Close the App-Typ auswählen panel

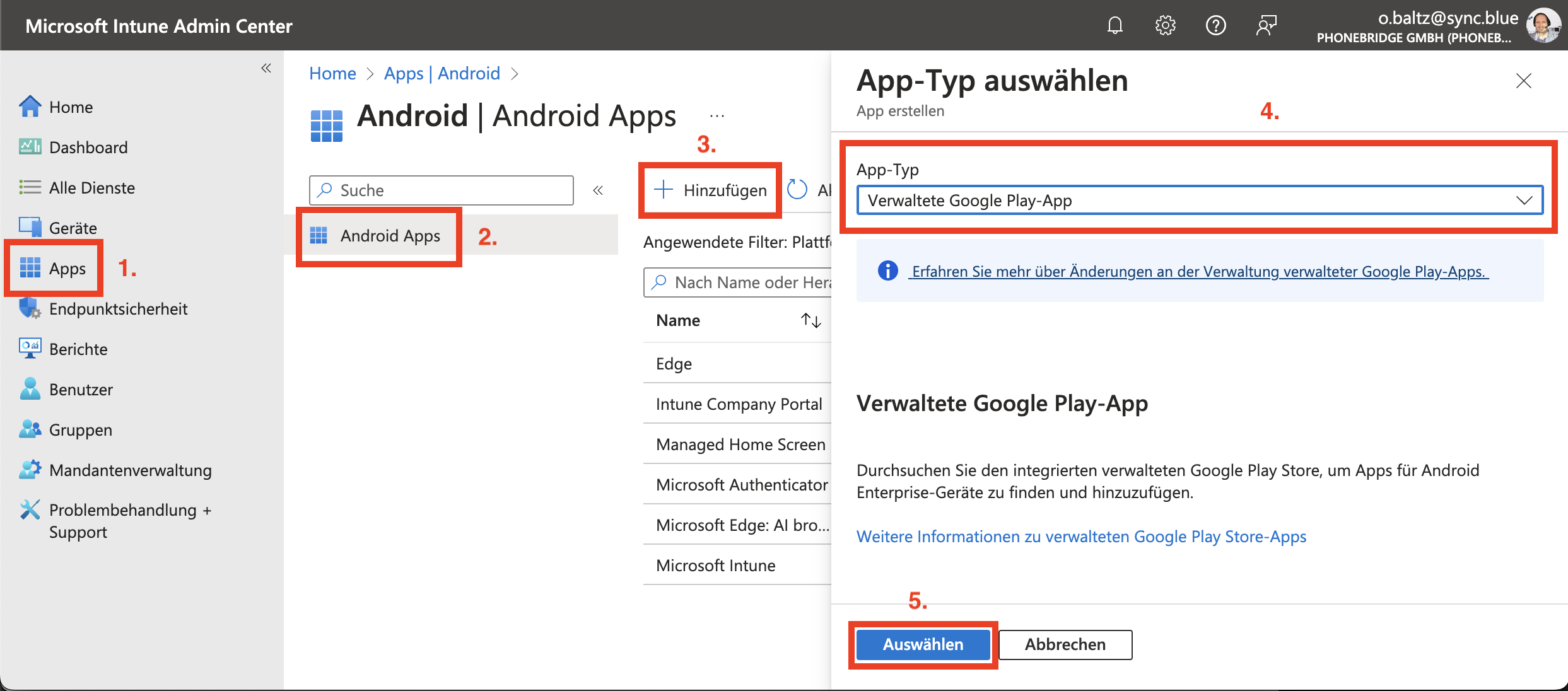[1524, 81]
